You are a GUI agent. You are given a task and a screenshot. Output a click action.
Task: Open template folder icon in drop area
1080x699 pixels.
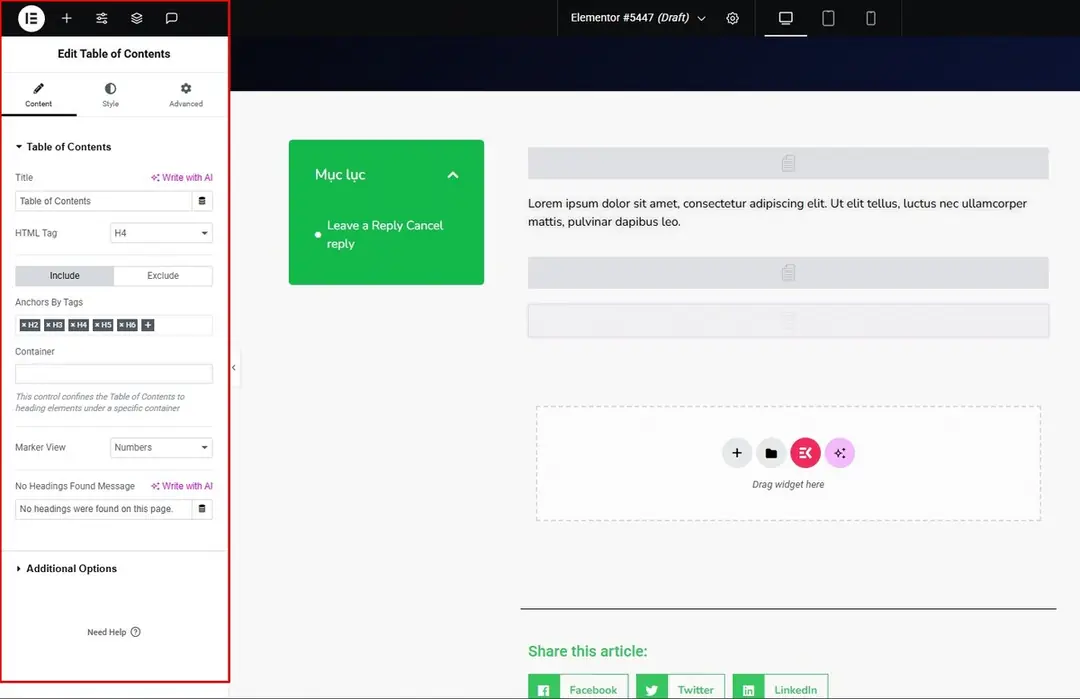771,452
